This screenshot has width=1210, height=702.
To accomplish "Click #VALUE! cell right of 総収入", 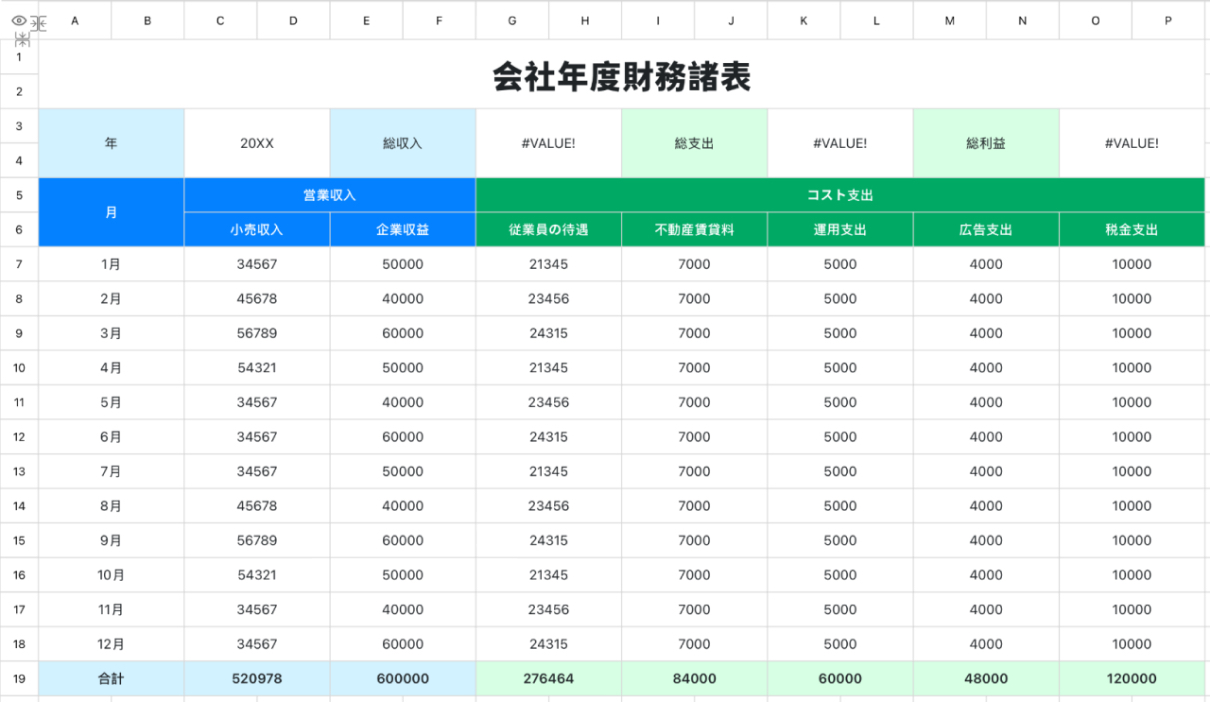I will 549,143.
